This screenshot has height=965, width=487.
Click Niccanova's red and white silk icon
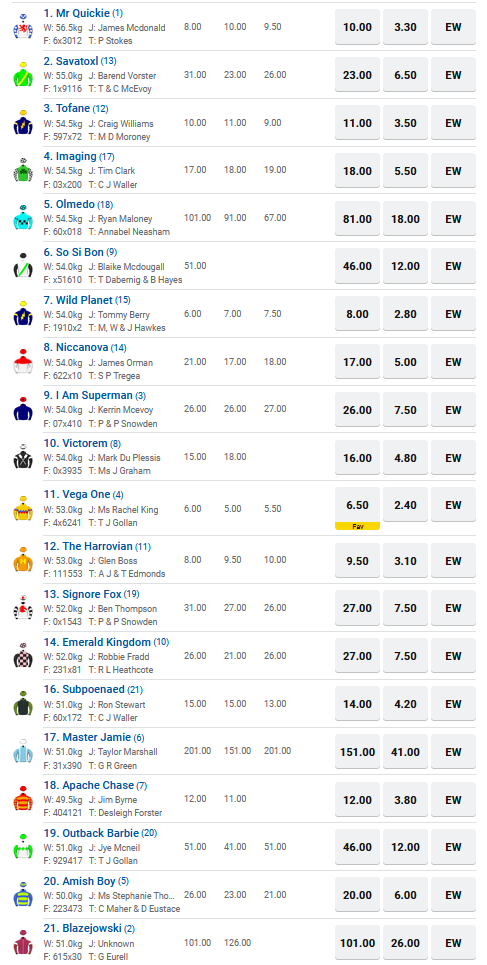pyautogui.click(x=23, y=362)
